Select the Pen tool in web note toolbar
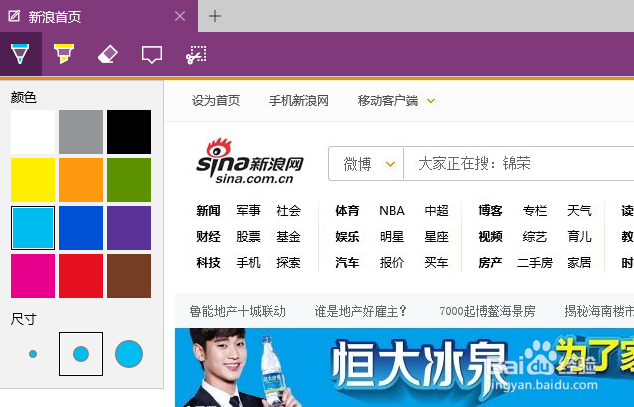Viewport: 634px width, 407px height. click(x=20, y=54)
